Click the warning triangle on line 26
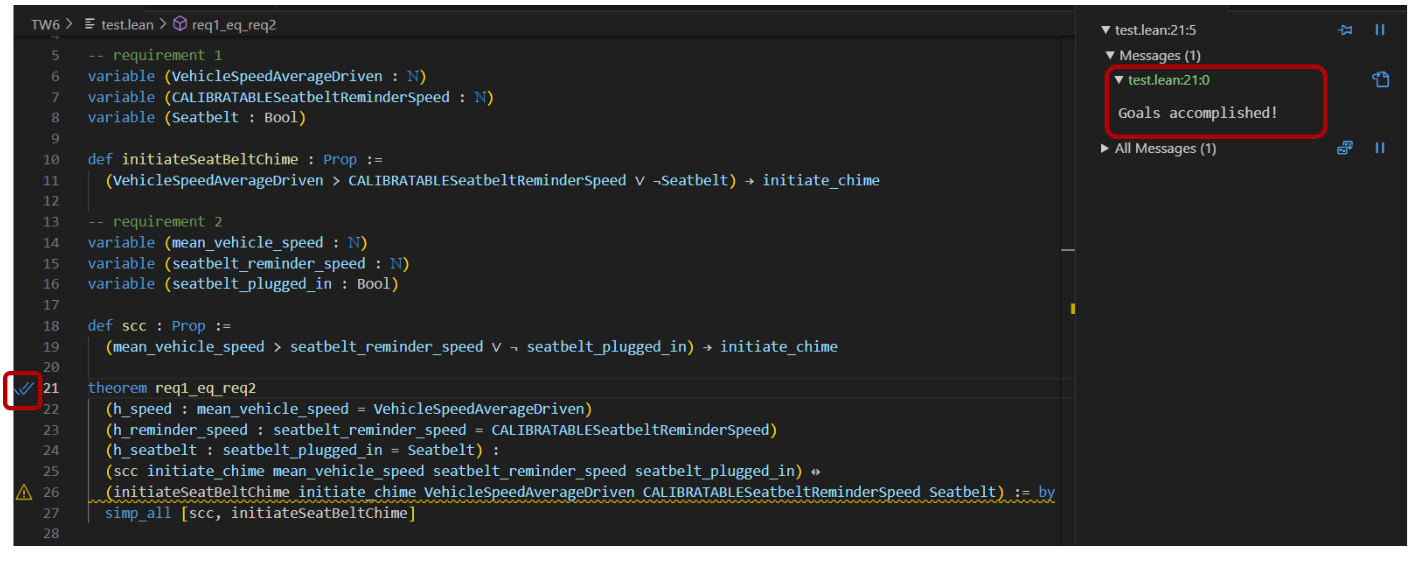1410x561 pixels. pyautogui.click(x=23, y=492)
